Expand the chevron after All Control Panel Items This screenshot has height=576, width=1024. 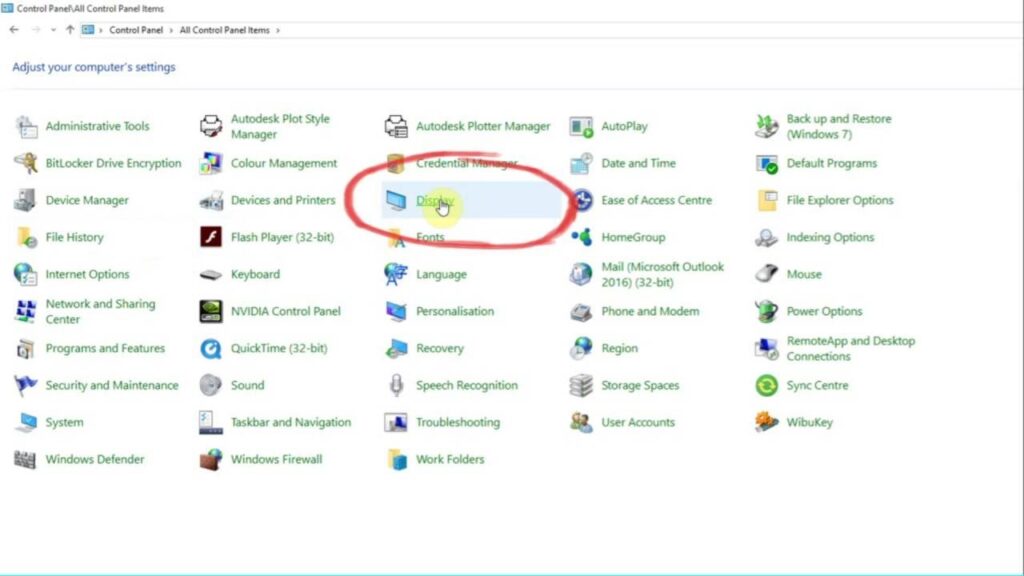coord(278,30)
